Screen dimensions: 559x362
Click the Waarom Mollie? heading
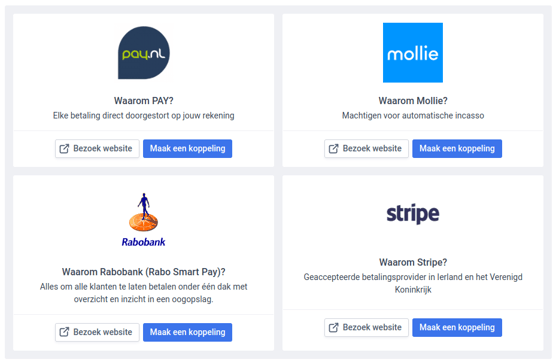click(x=413, y=101)
